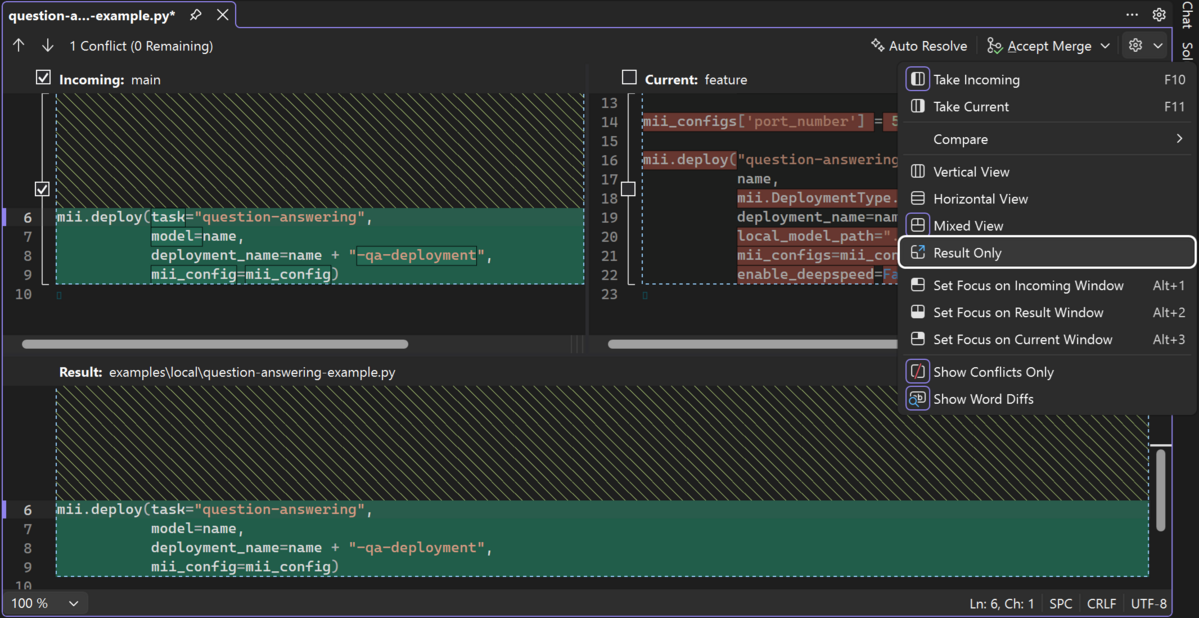This screenshot has height=618, width=1199.
Task: Click the Vertical View icon
Action: [x=918, y=172]
